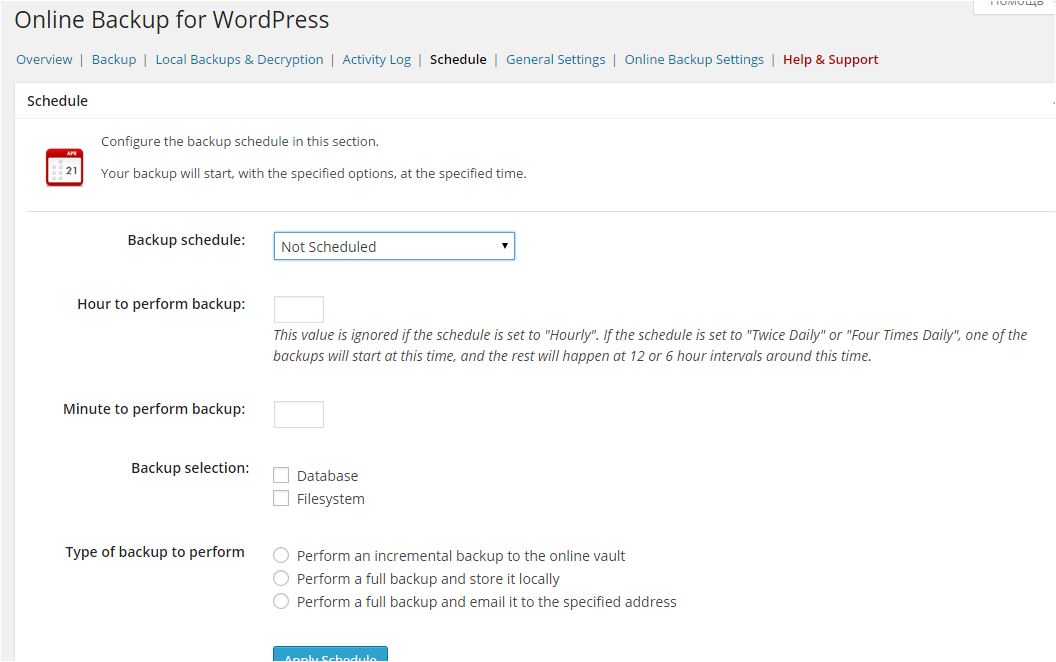The width and height of the screenshot is (1056, 662).
Task: Open the Help tab at top right
Action: coord(1015,4)
